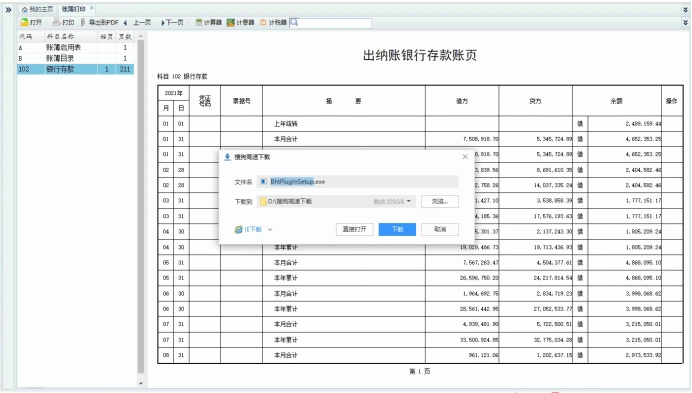Click the 取消 cancel button
This screenshot has width=692, height=393.
click(x=440, y=229)
